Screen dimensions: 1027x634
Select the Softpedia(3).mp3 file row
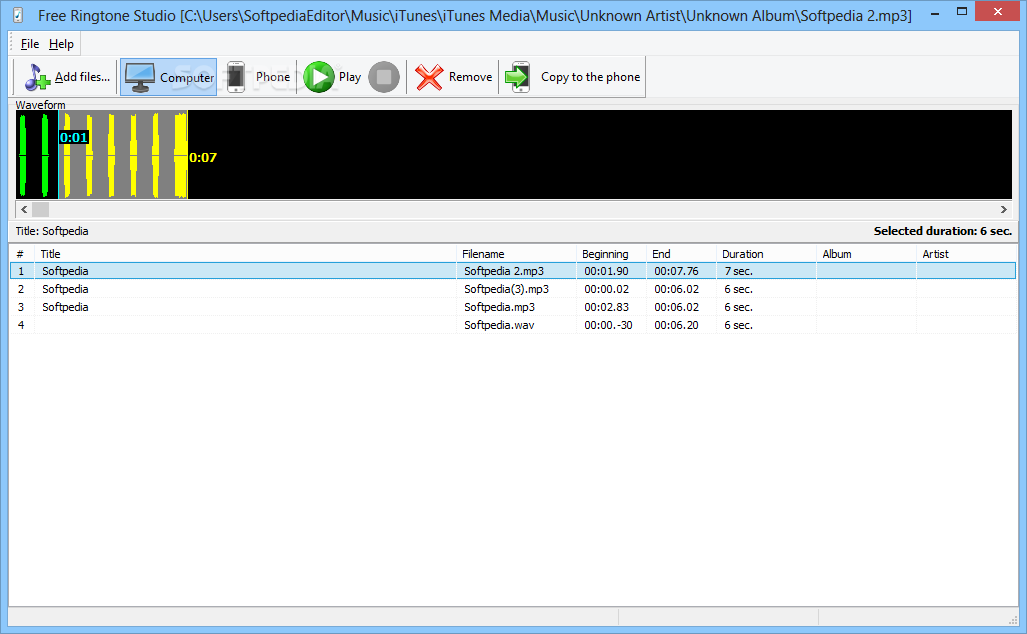513,289
